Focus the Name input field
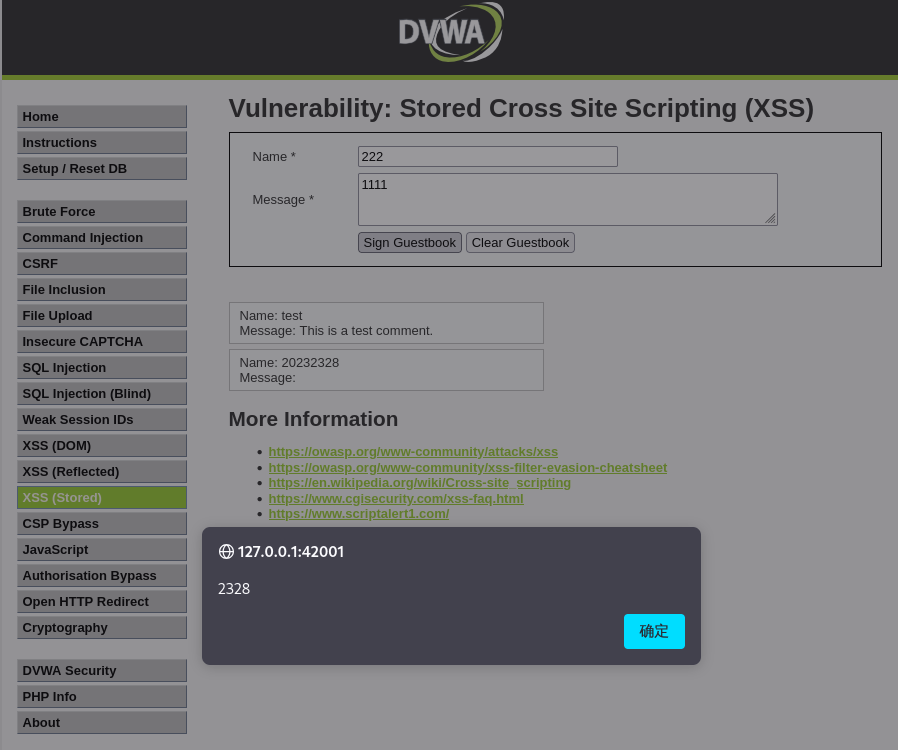The image size is (898, 750). point(487,156)
